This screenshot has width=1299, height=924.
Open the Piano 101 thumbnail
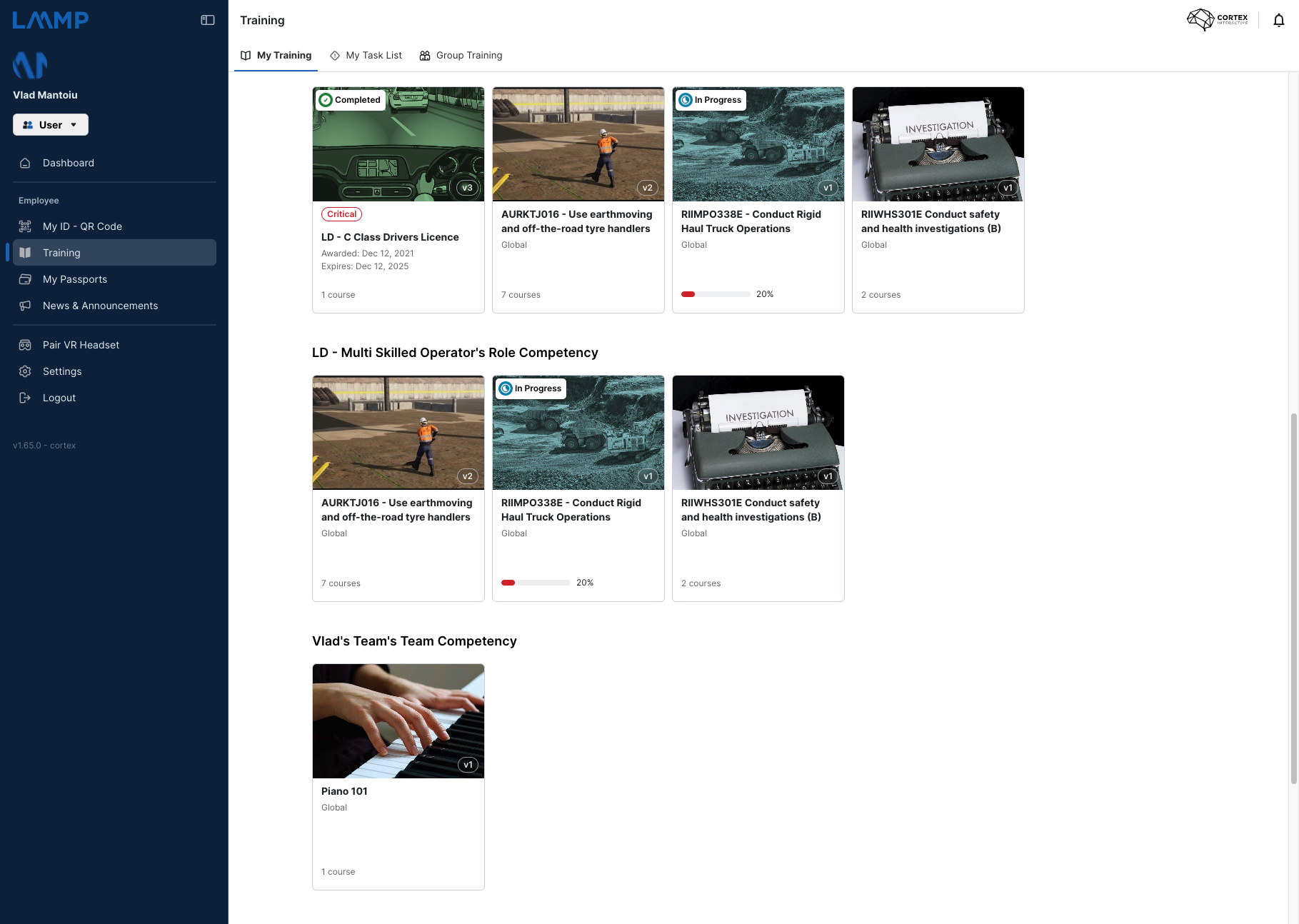click(x=398, y=721)
